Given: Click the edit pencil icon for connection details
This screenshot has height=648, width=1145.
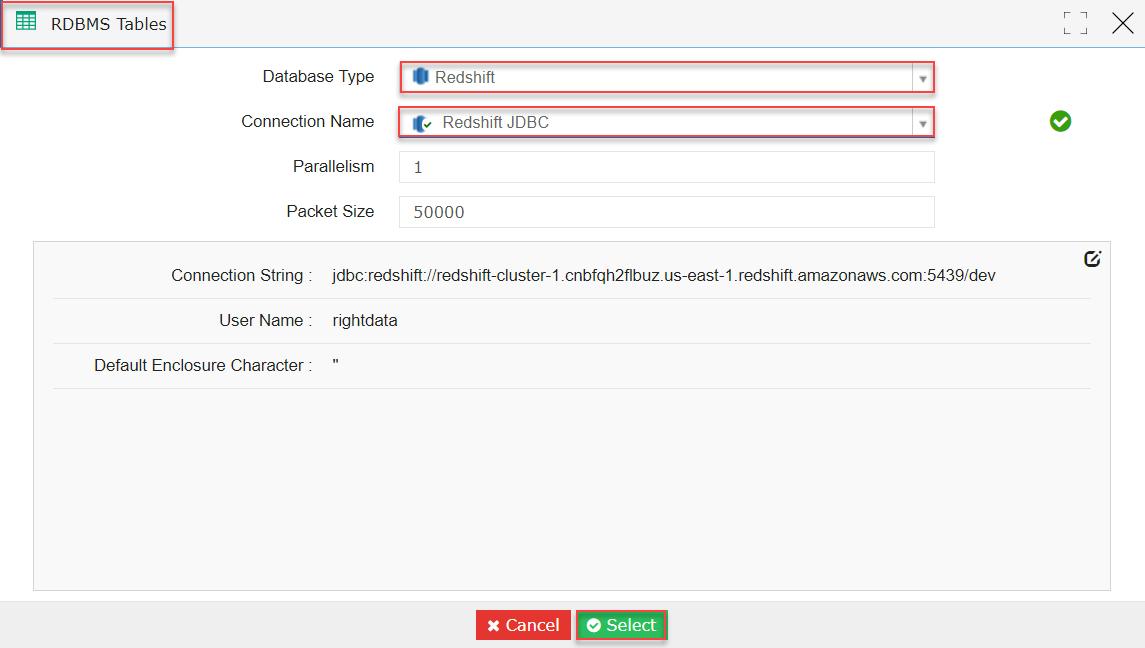Looking at the screenshot, I should 1092,257.
